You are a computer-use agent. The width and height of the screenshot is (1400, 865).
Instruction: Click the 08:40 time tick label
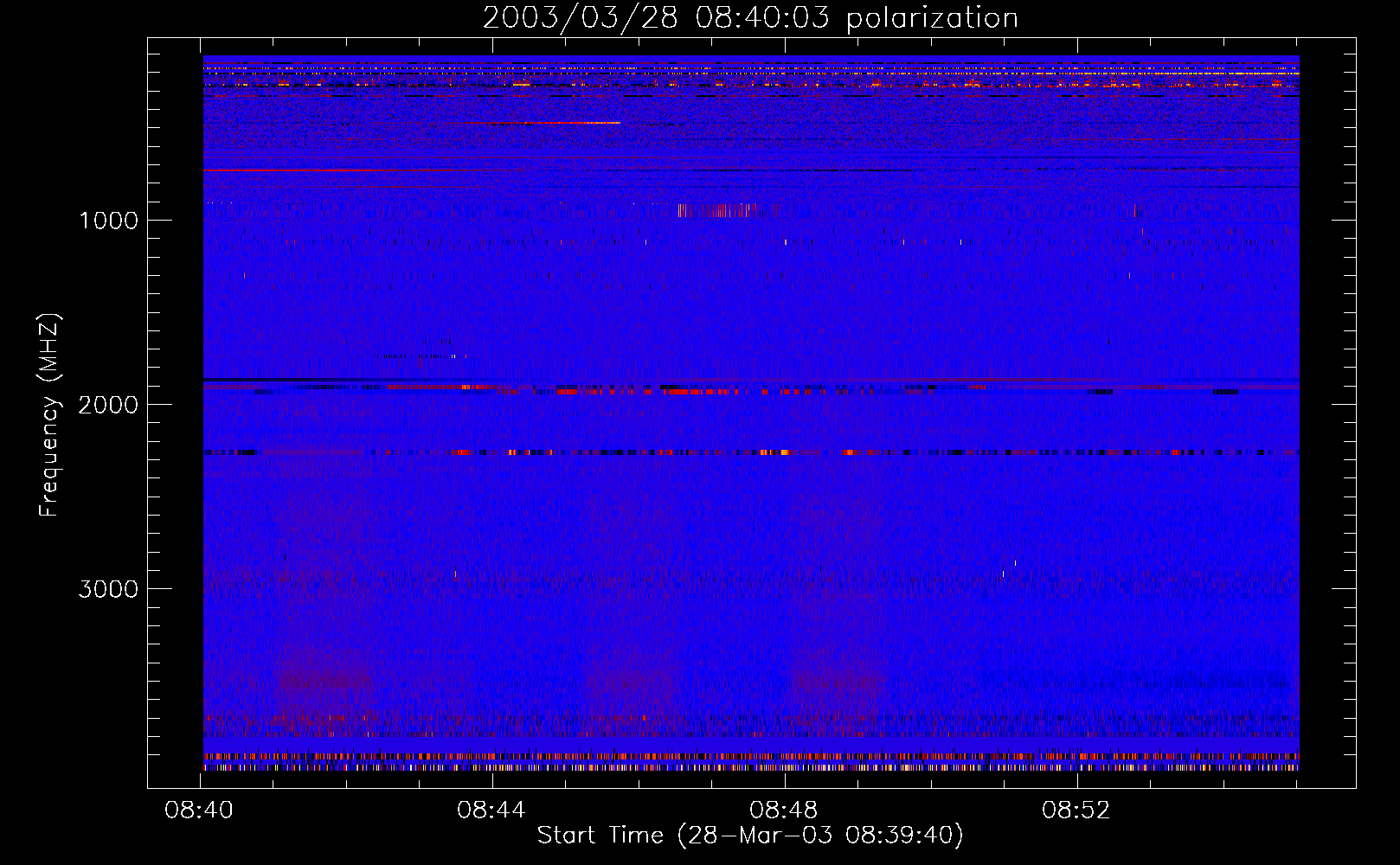pos(199,811)
